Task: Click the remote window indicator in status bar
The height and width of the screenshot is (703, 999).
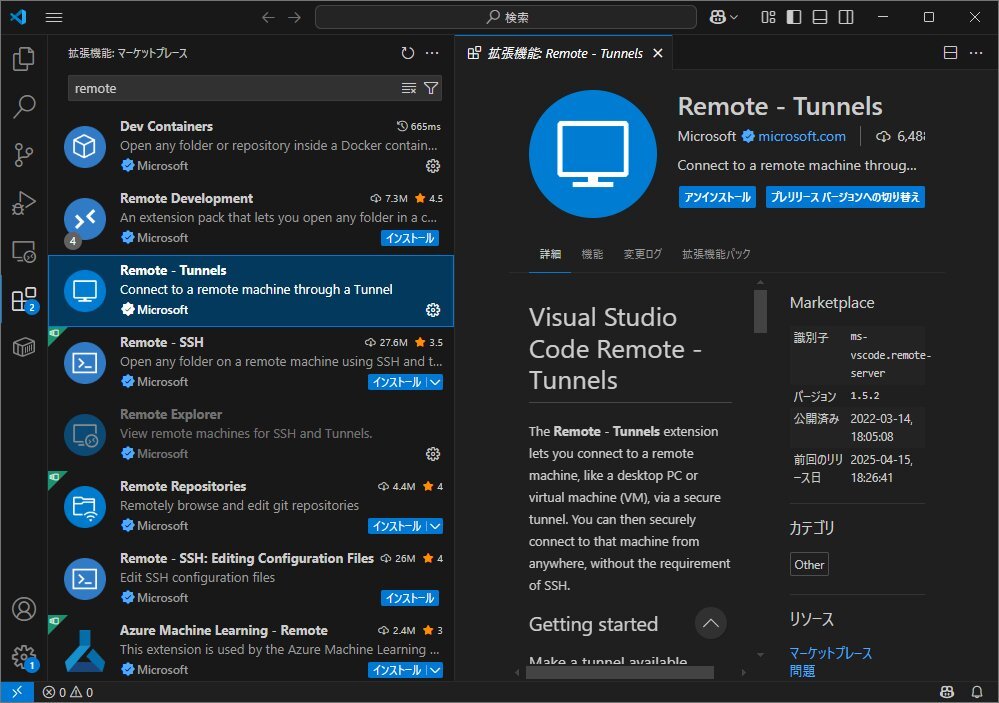Action: pyautogui.click(x=17, y=692)
